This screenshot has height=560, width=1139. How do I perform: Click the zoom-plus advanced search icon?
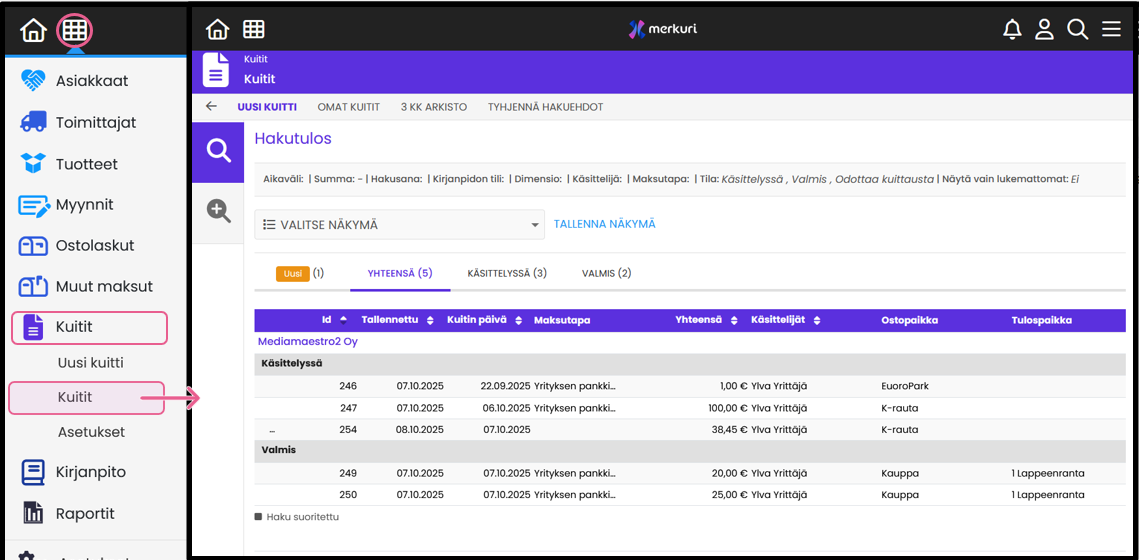218,211
